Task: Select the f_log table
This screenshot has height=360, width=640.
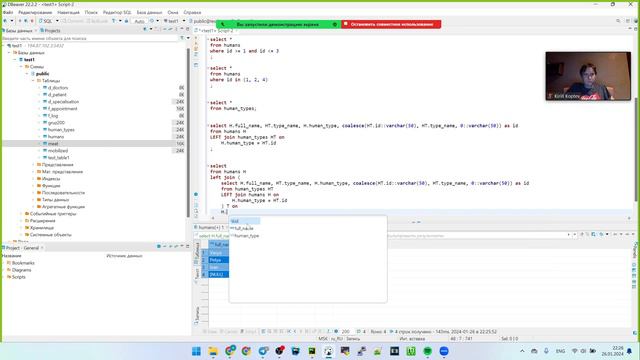Action: 53,116
